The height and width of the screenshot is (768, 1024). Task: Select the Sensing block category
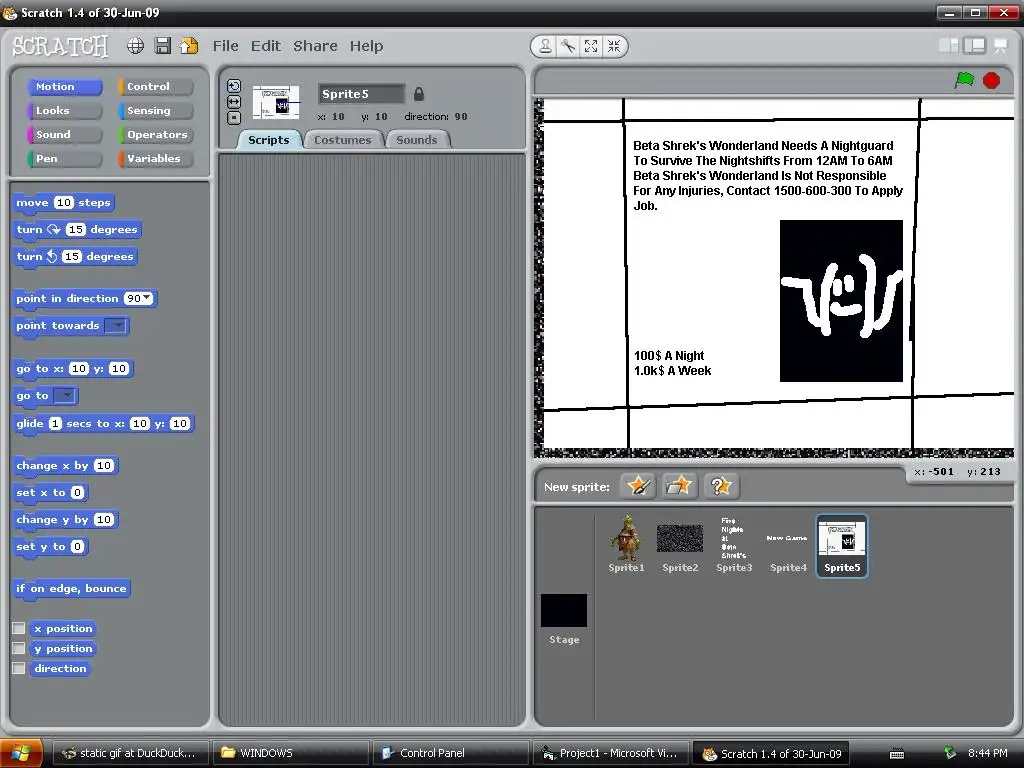pos(156,110)
